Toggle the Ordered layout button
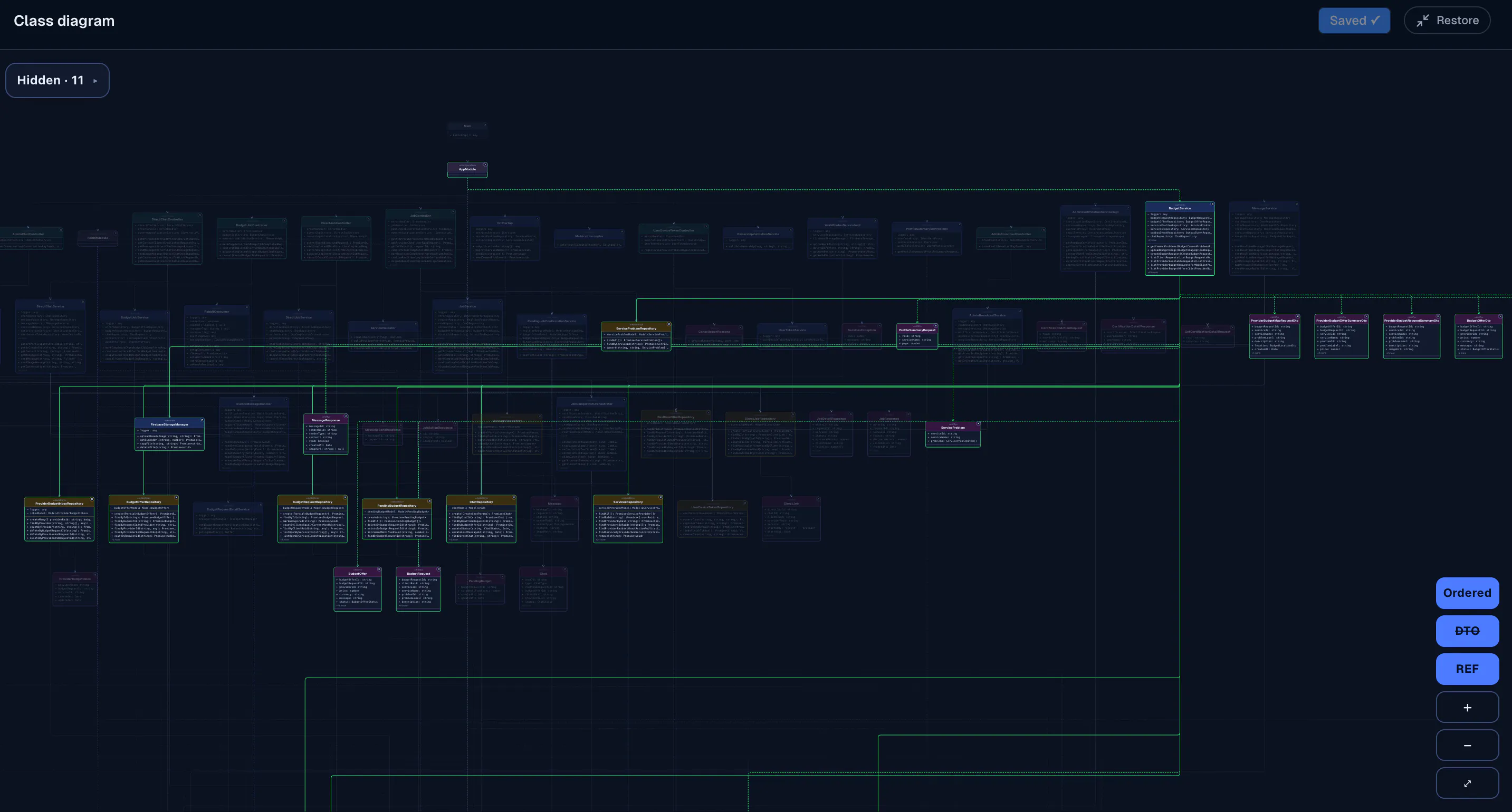Viewport: 1512px width, 812px height. 1467,593
